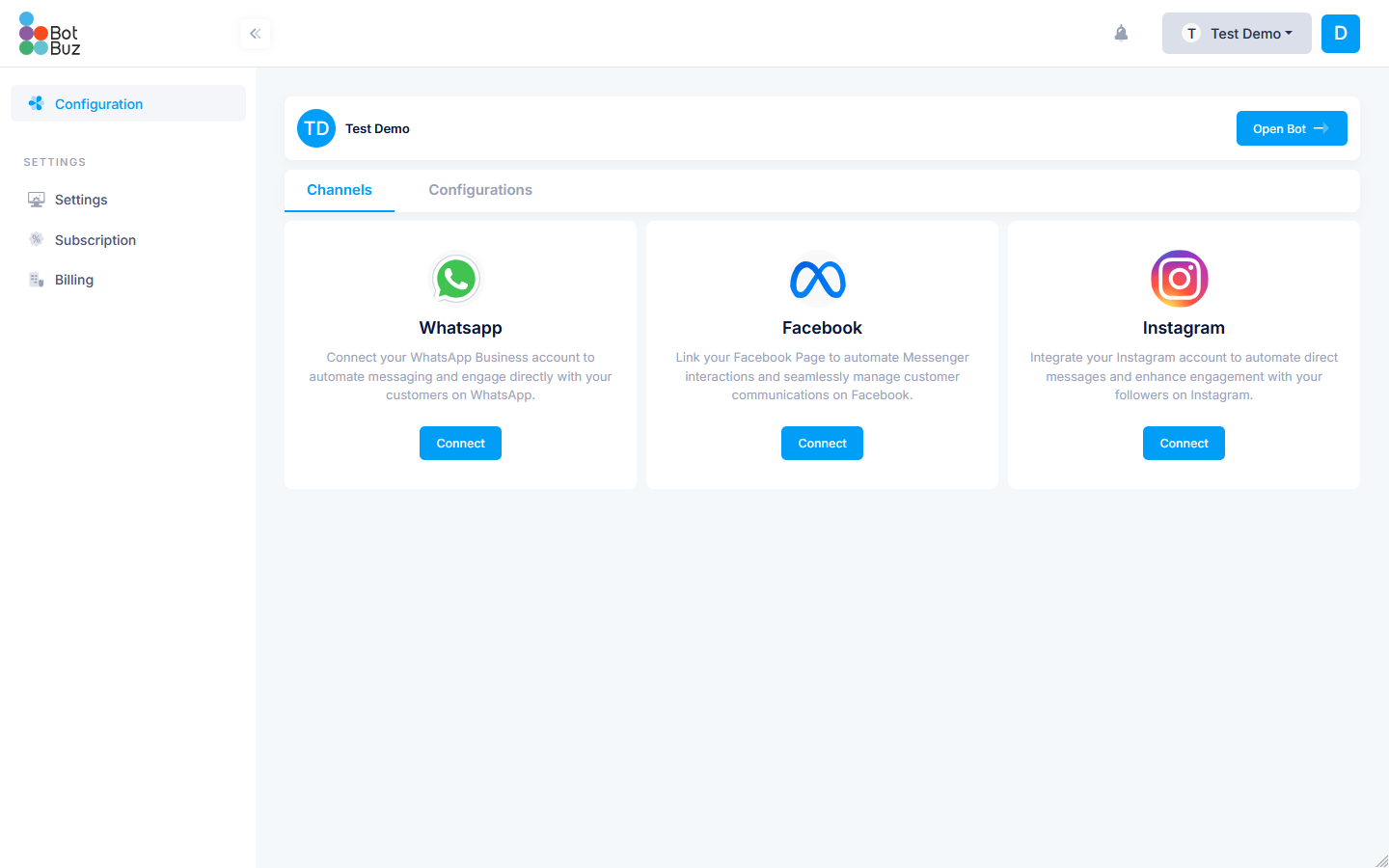The image size is (1389, 868).
Task: Click the SETTINGS section label
Action: (55, 162)
